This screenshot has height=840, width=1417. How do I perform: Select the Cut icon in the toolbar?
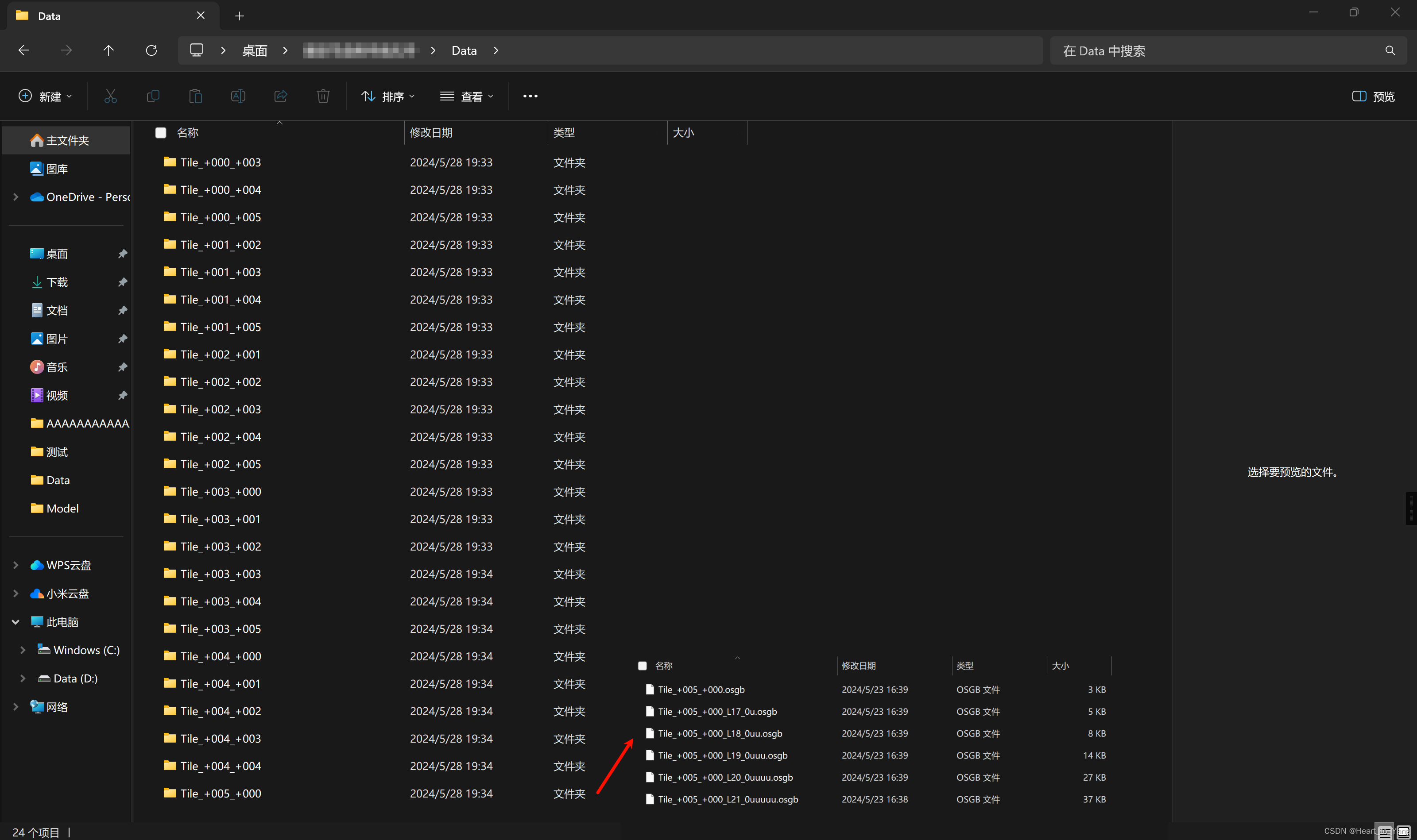pos(110,96)
